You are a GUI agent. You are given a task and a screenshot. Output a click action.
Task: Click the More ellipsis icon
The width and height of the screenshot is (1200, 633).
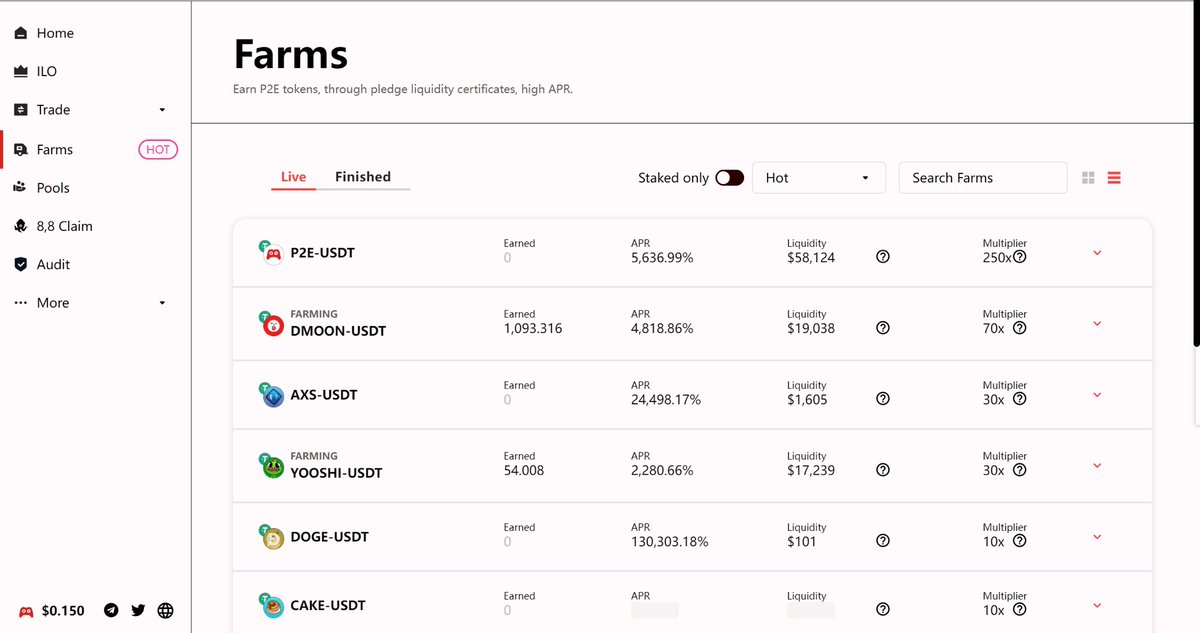[21, 303]
